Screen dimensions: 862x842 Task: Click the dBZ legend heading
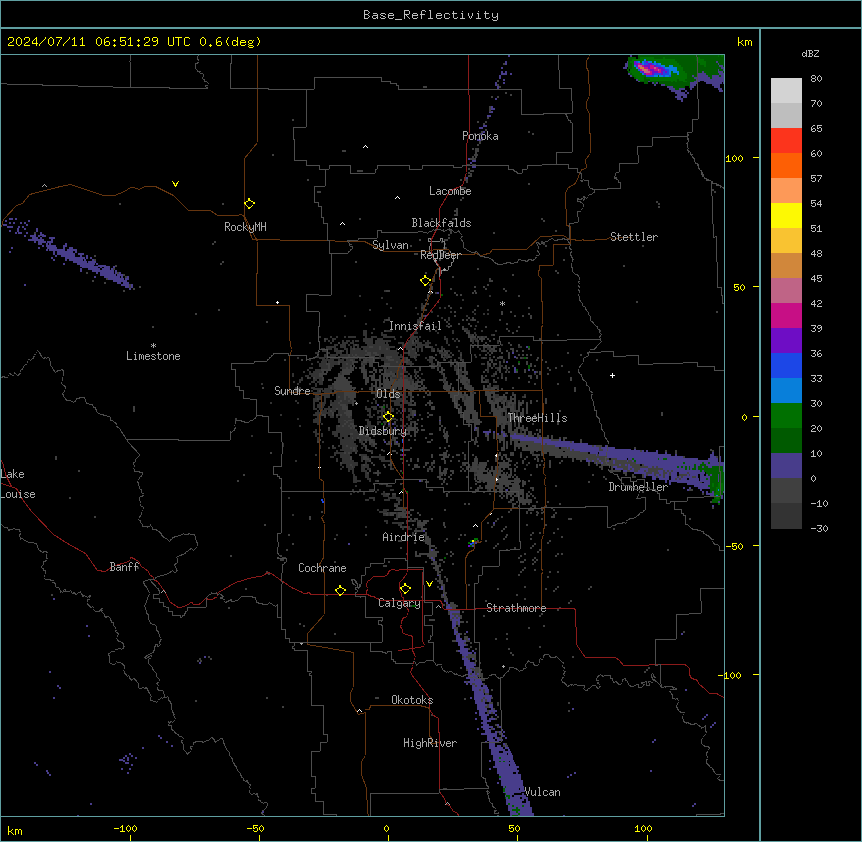point(810,53)
